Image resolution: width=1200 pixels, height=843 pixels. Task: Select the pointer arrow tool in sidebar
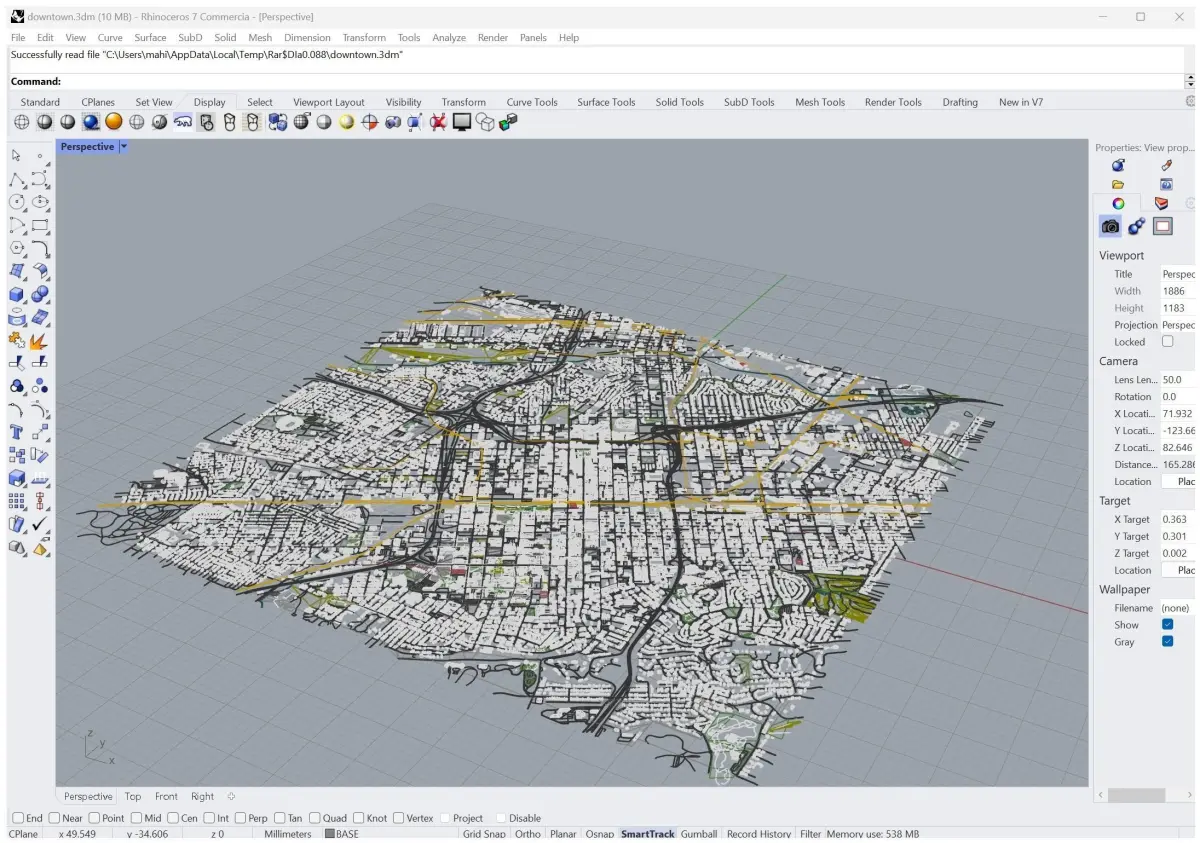pos(17,156)
